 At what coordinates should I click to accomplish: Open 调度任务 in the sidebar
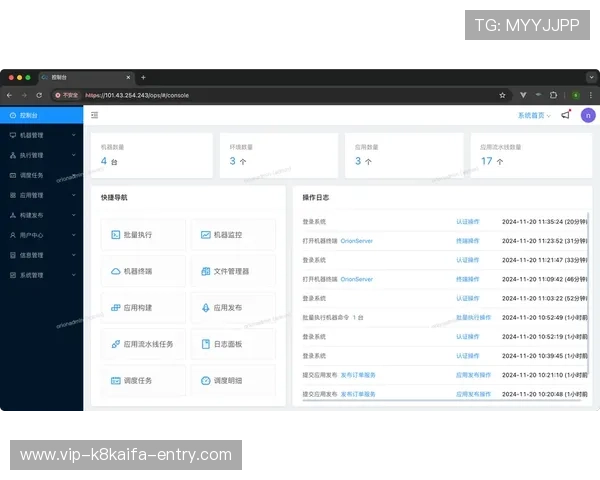tap(41, 175)
